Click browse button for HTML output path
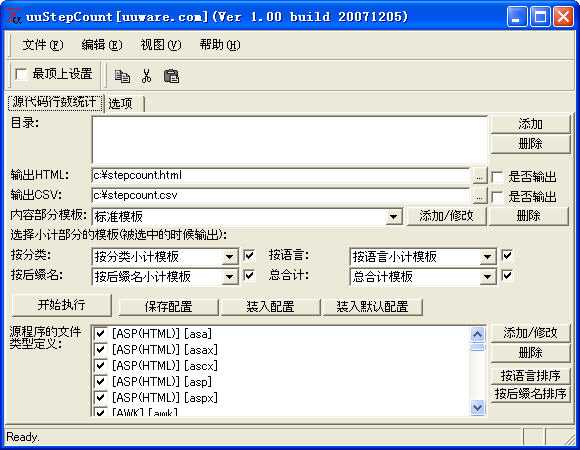The width and height of the screenshot is (580, 450). [479, 177]
